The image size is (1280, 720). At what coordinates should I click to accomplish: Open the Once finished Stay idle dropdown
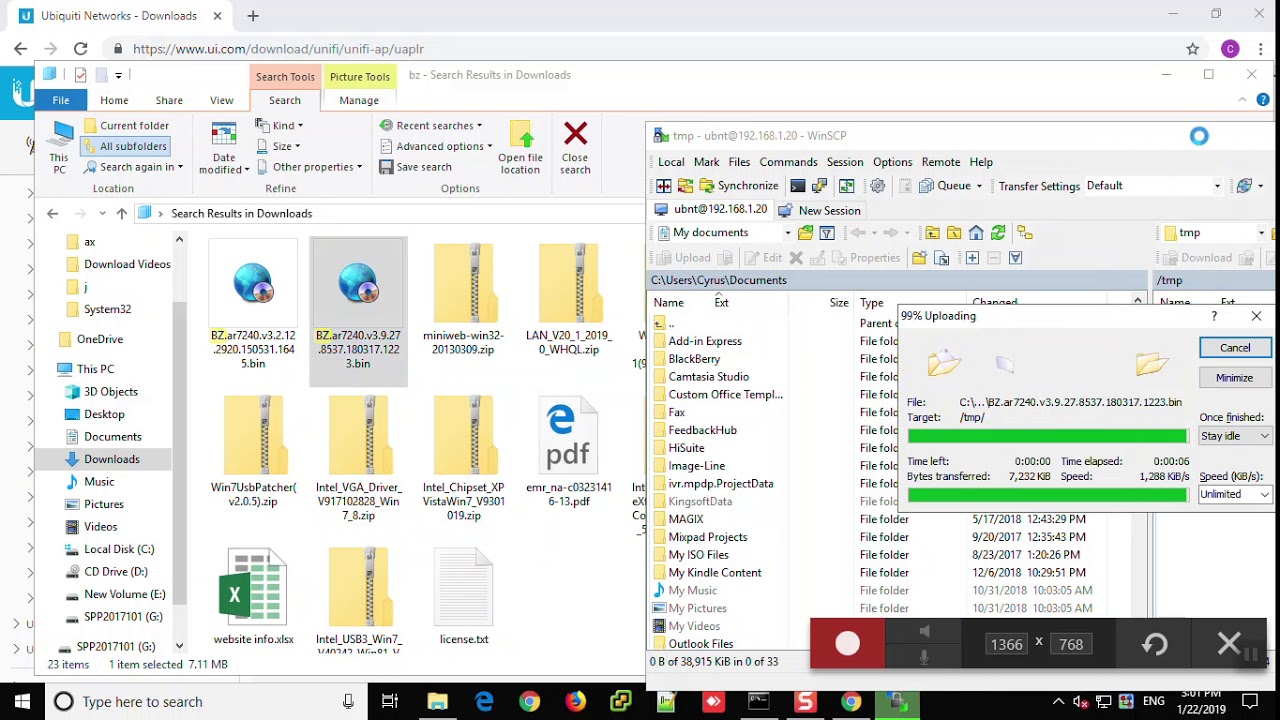1235,436
